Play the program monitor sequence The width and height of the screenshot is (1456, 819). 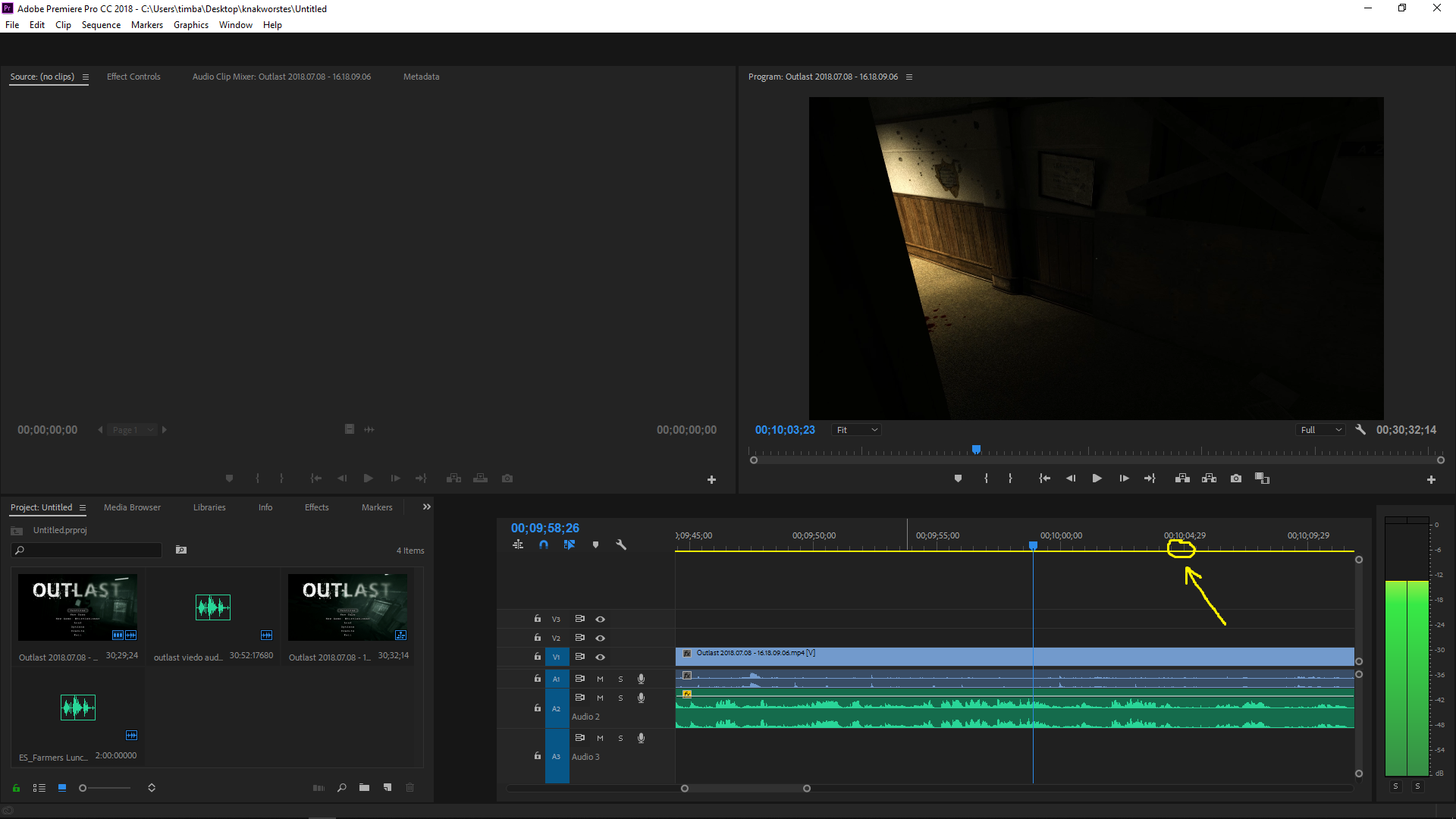1097,479
